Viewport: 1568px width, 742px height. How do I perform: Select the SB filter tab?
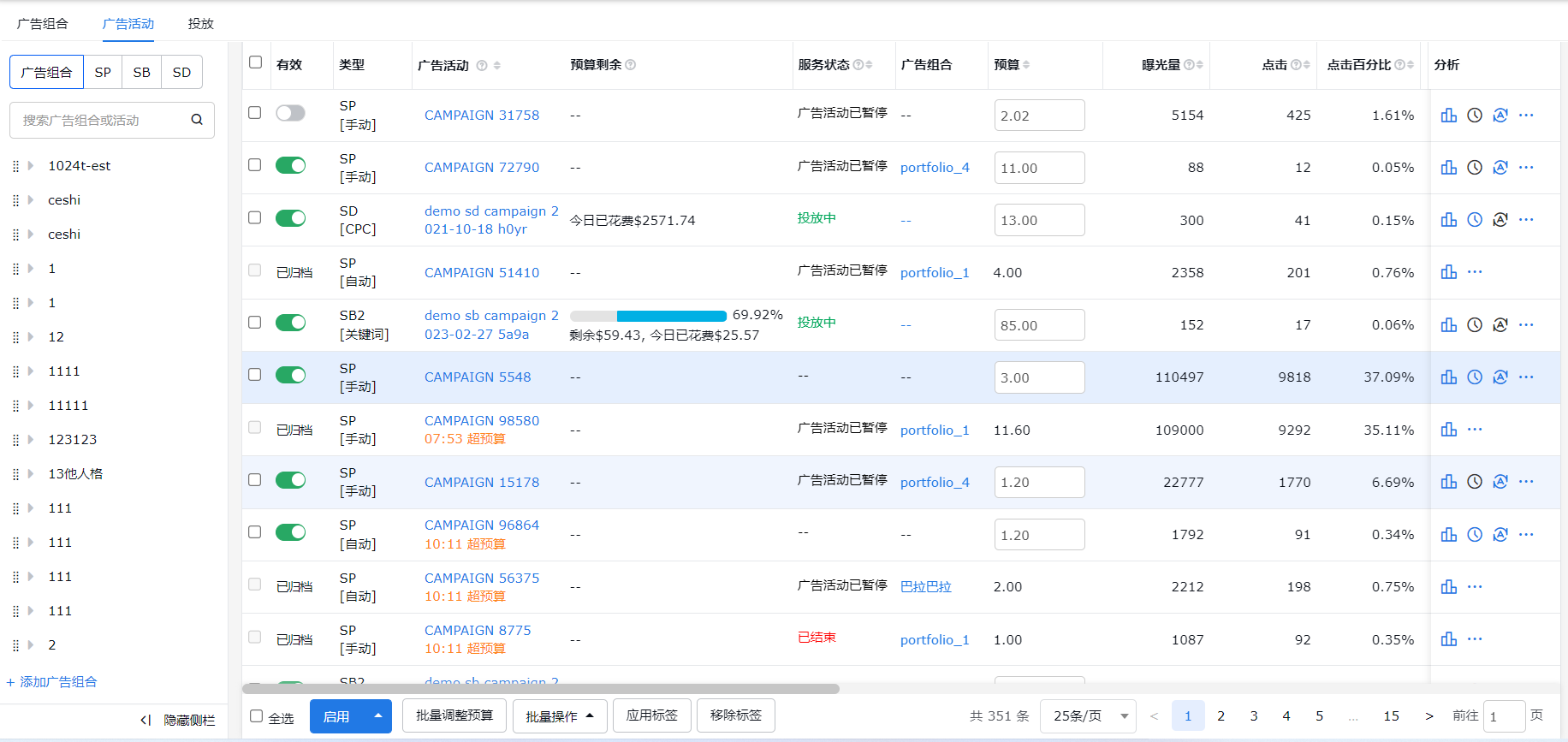point(142,73)
